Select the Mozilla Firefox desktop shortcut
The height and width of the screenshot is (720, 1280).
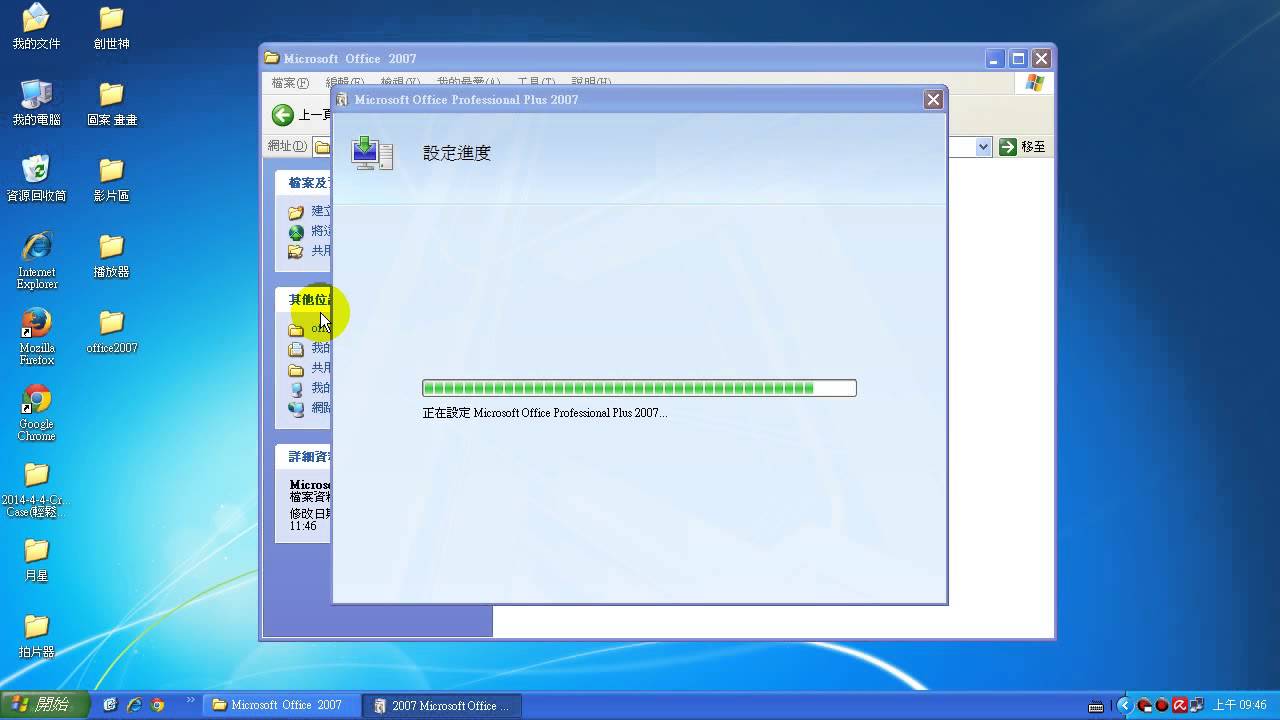click(36, 336)
